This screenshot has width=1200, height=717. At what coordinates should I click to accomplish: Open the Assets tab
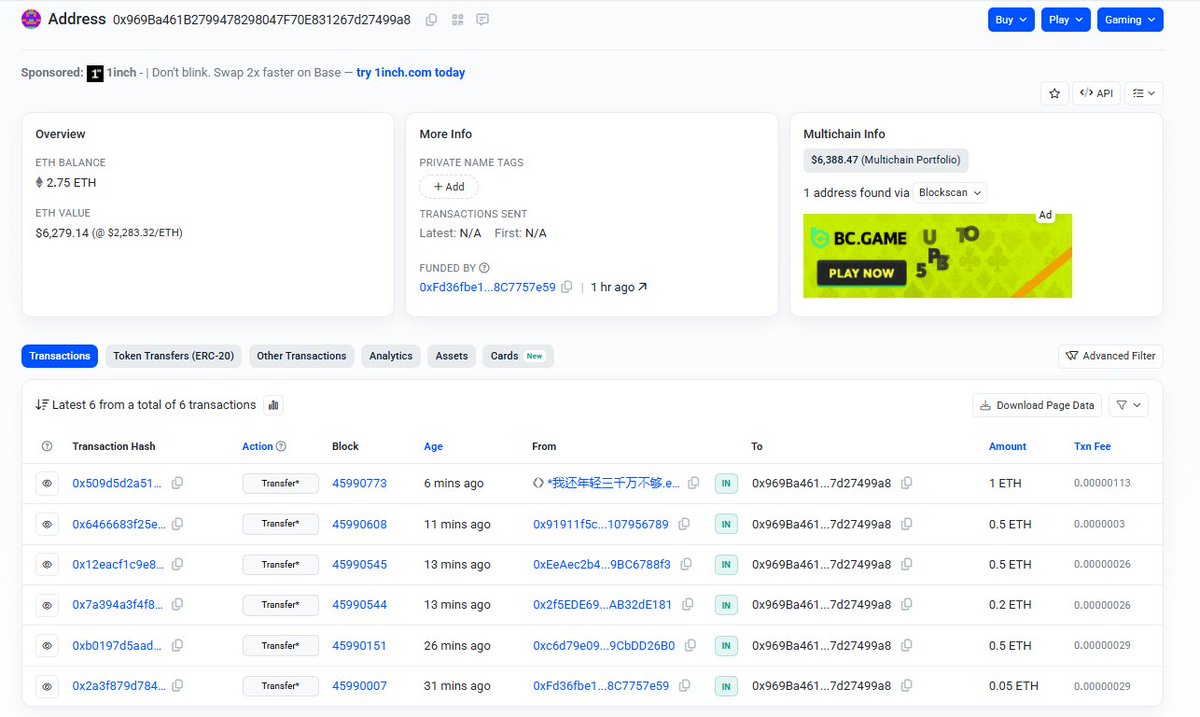pos(451,356)
